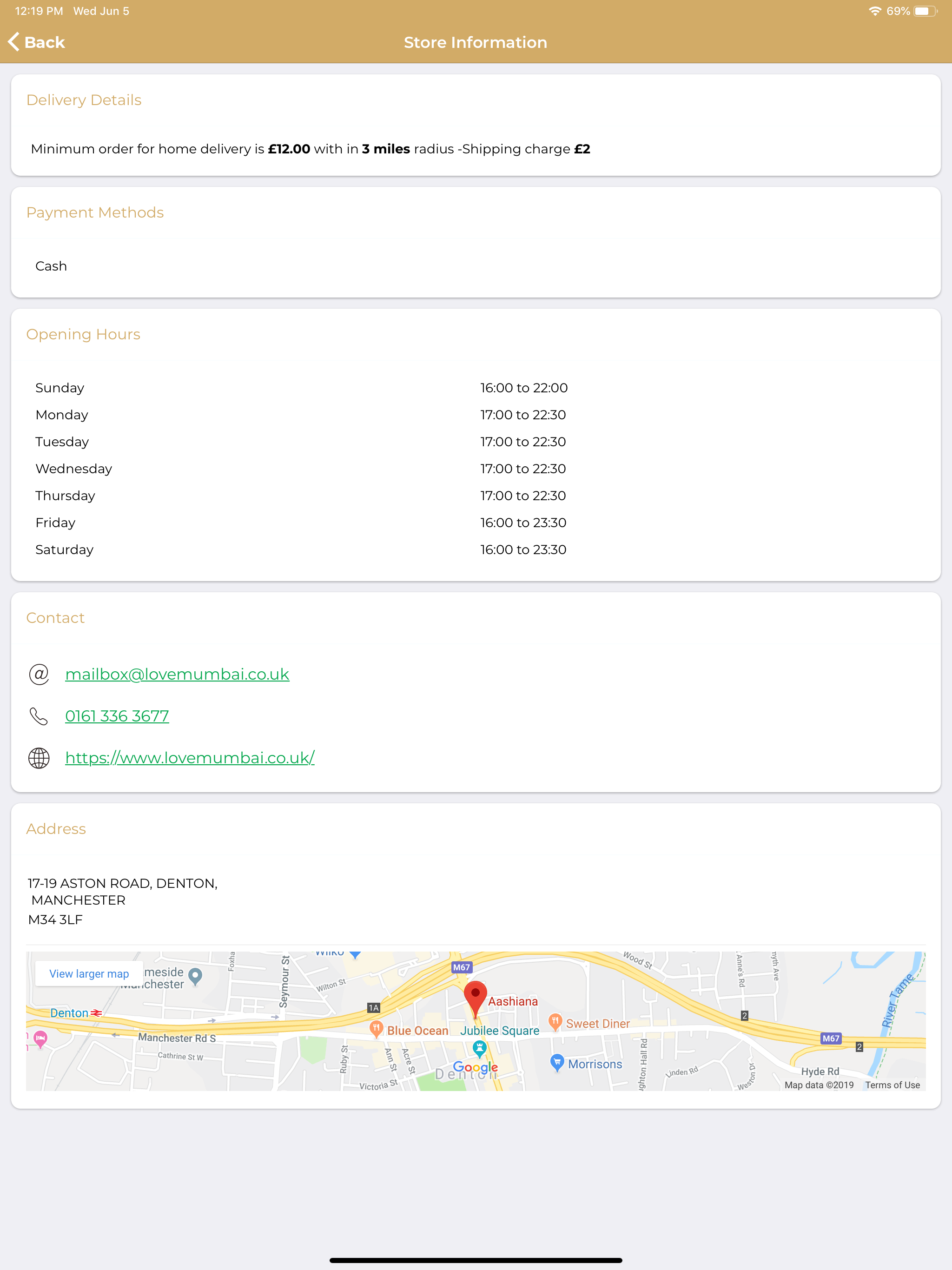Tap the Wi-Fi icon in status bar
This screenshot has height=1270, width=952.
click(874, 11)
